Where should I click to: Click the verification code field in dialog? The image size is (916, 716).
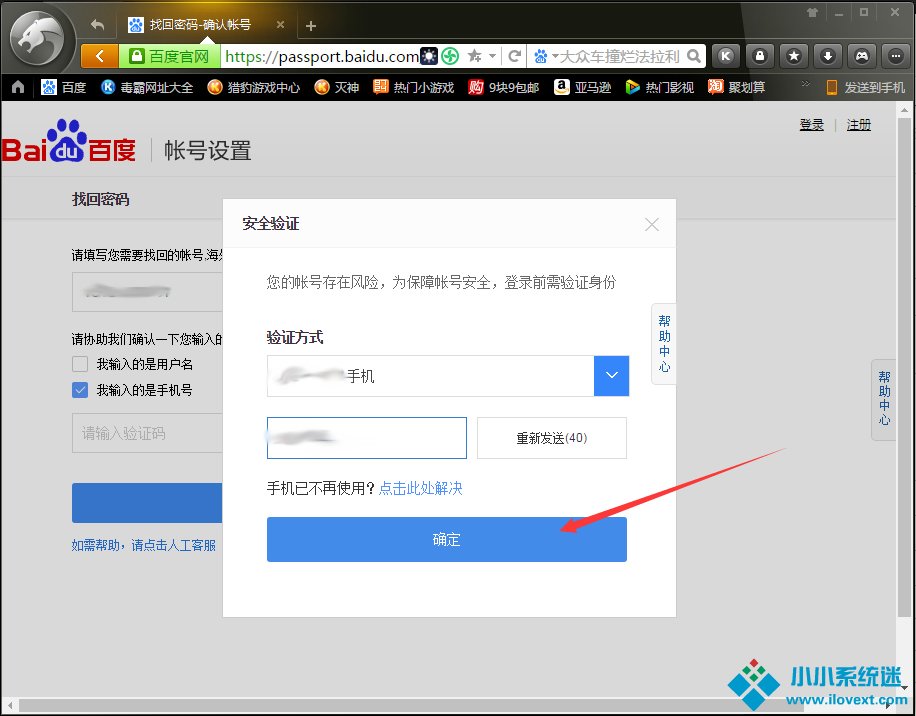367,438
